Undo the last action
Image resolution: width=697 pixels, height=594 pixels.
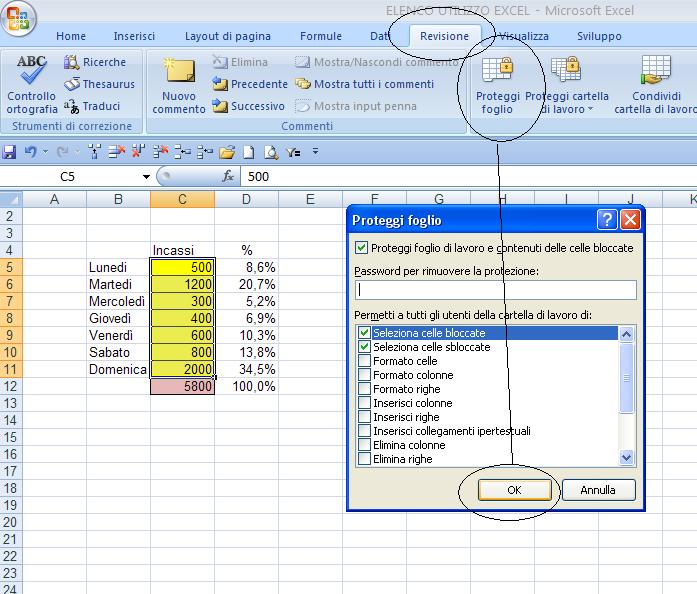point(30,152)
